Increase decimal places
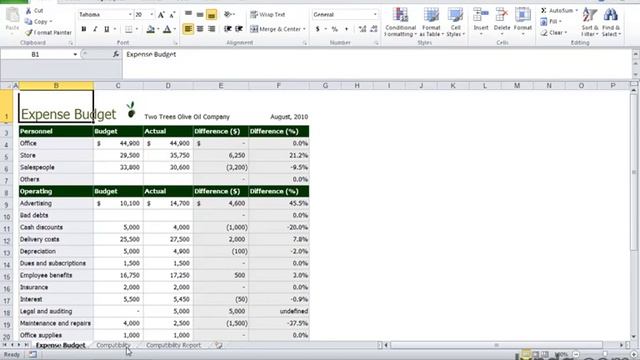The height and width of the screenshot is (360, 640). (362, 29)
